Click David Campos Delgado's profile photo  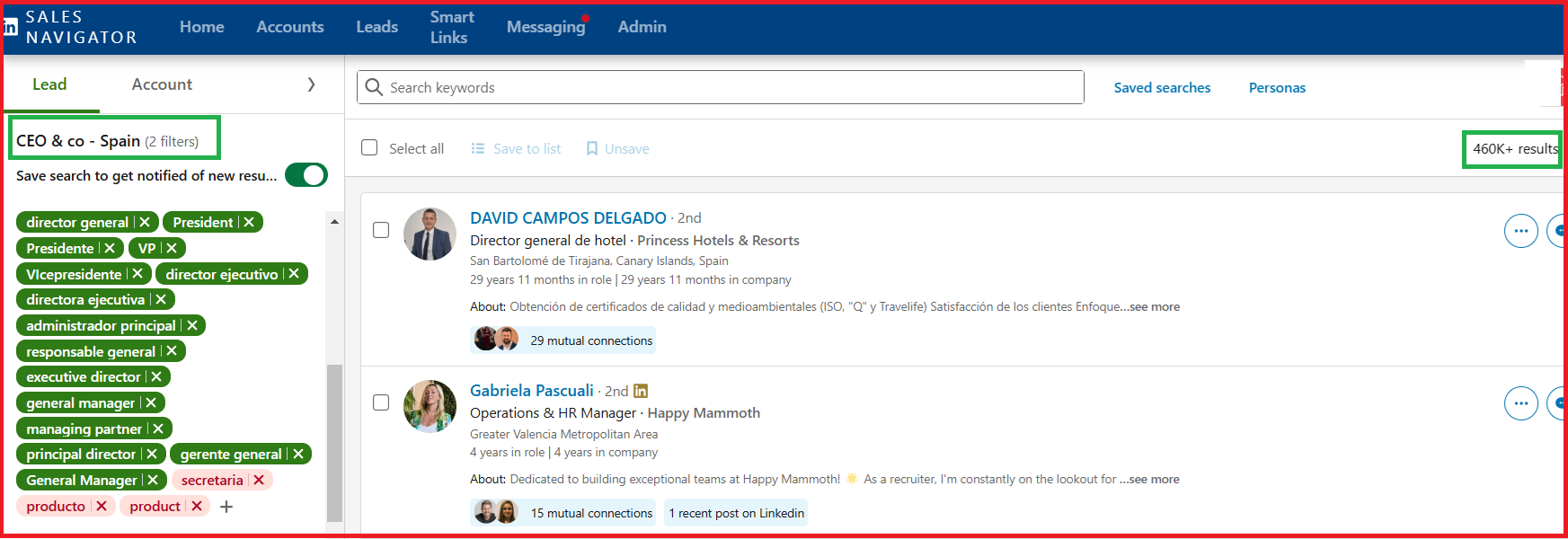pyautogui.click(x=430, y=234)
